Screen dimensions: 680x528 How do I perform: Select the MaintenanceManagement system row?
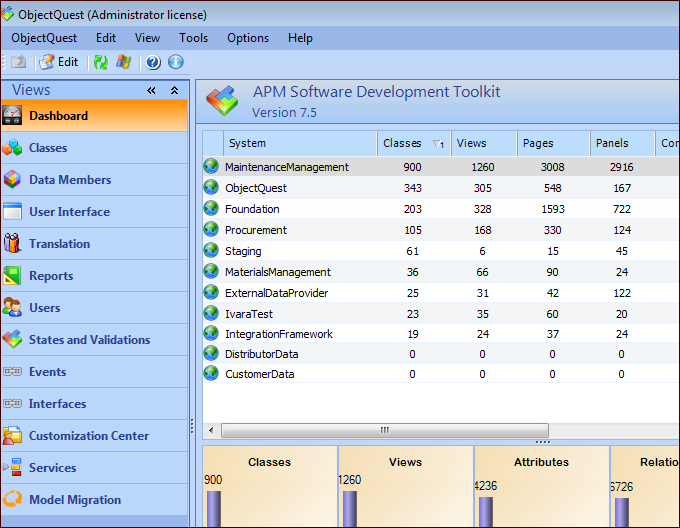click(287, 167)
